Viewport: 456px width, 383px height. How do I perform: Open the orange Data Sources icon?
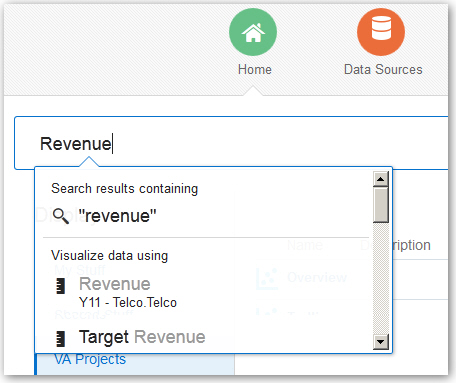tap(381, 32)
